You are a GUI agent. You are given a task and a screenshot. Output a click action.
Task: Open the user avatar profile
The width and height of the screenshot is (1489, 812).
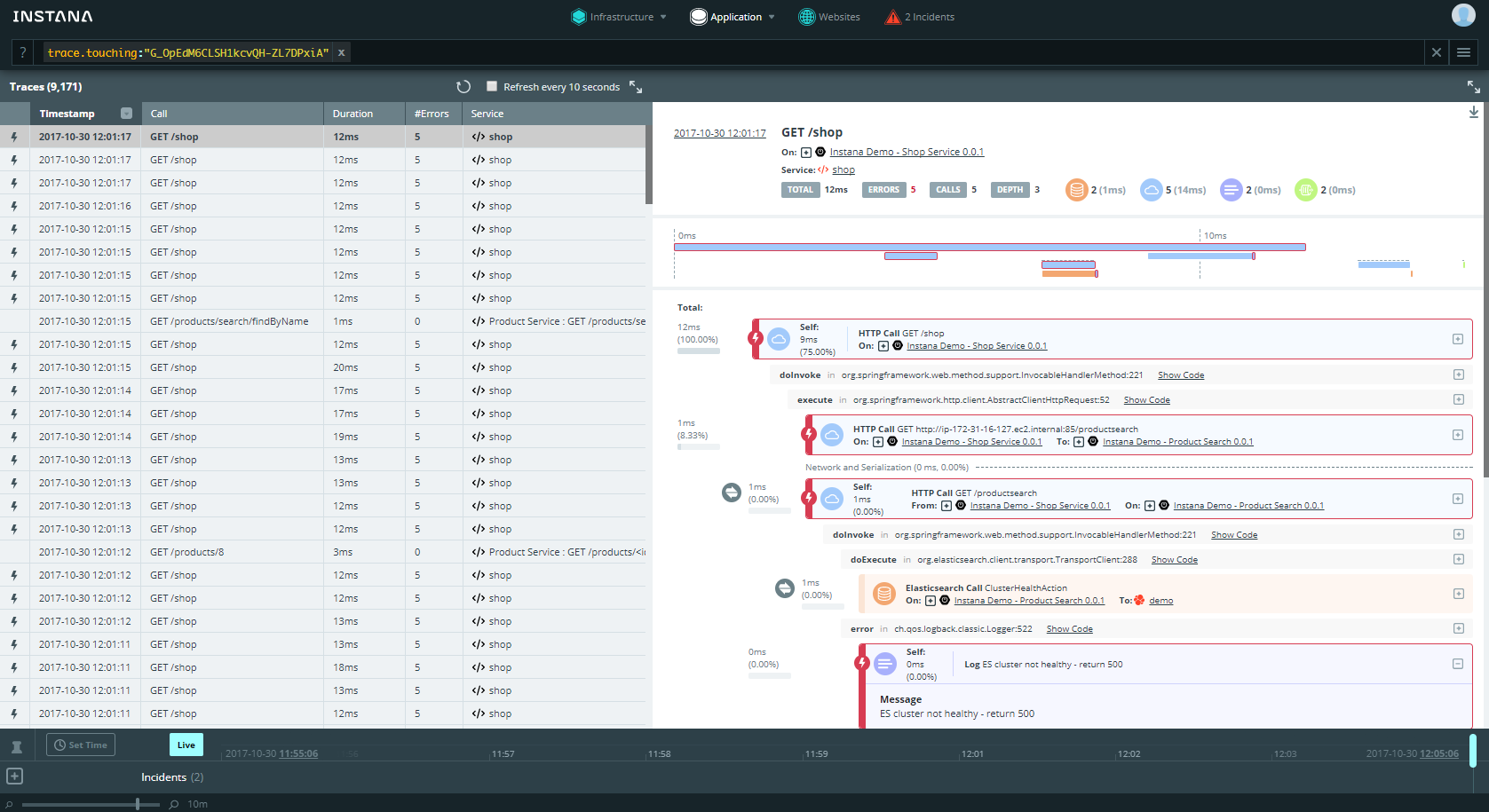pos(1463,15)
